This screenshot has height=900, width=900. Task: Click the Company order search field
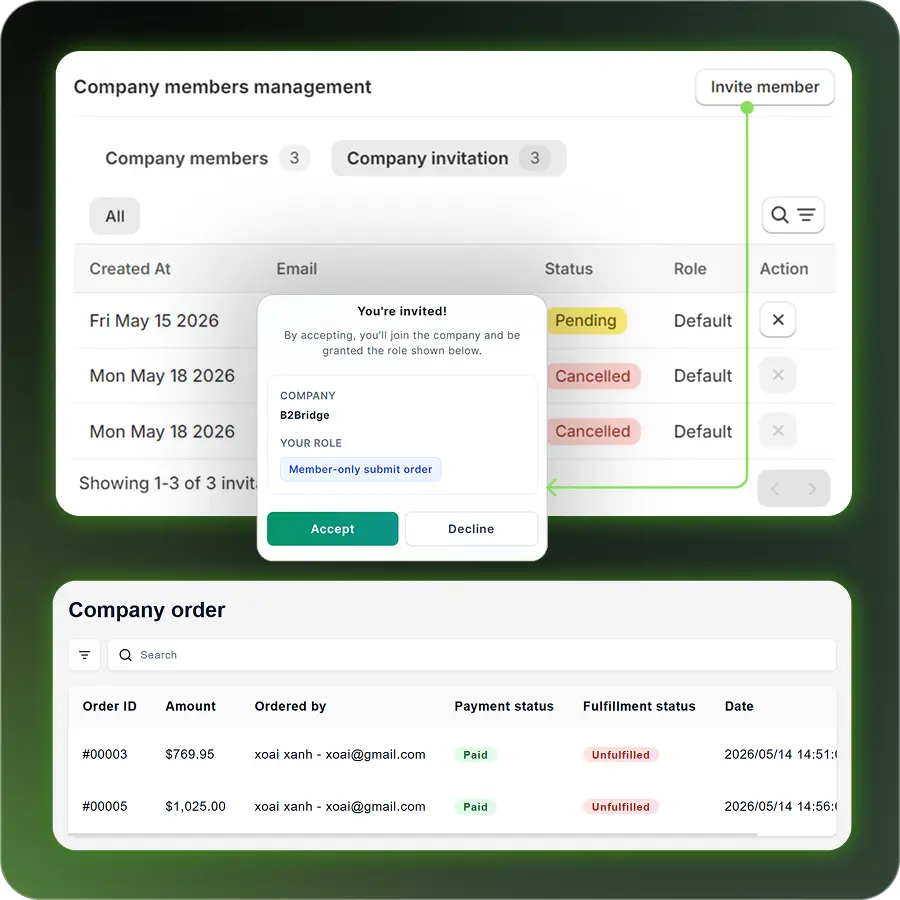[x=471, y=655]
